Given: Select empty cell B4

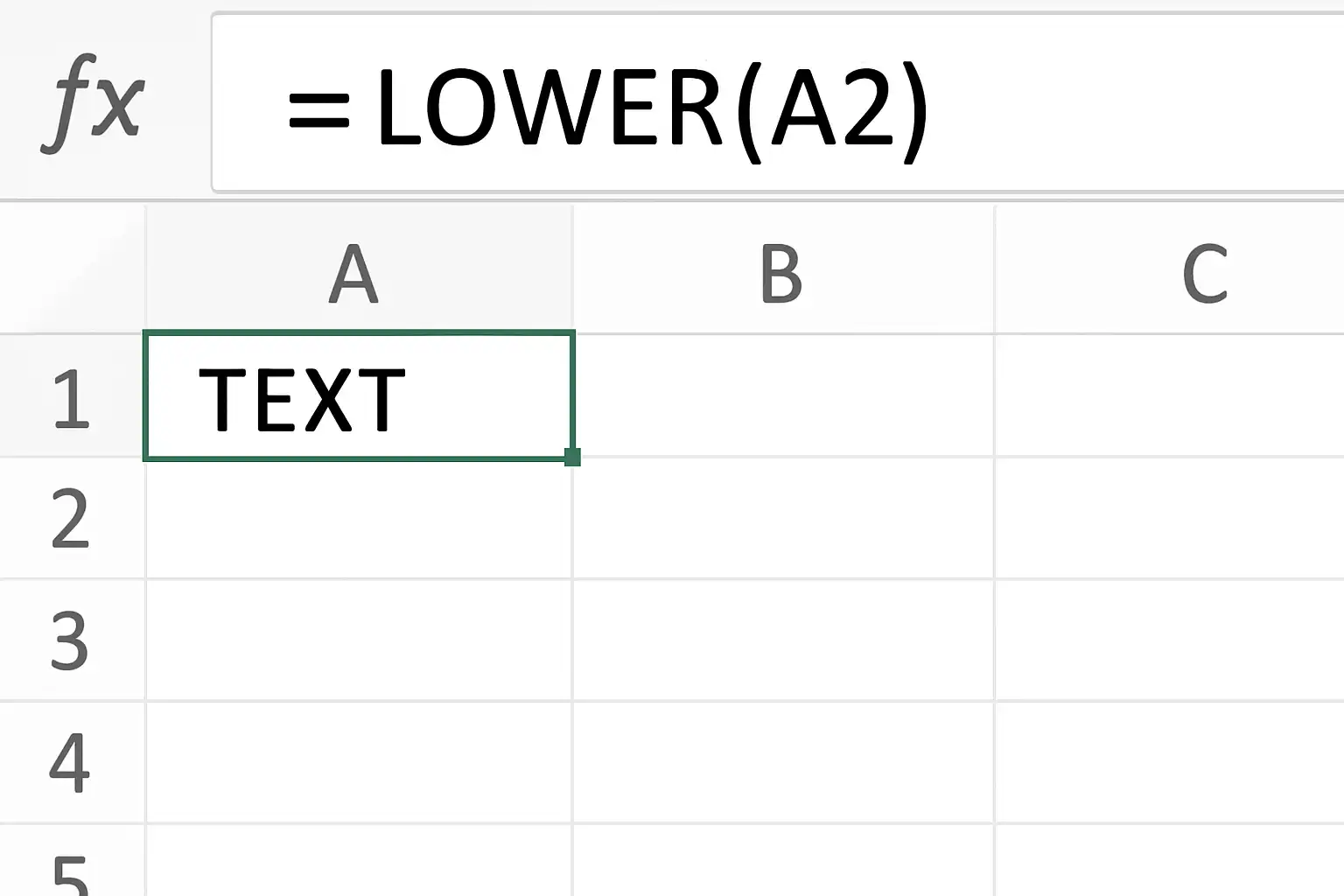Looking at the screenshot, I should (x=784, y=761).
